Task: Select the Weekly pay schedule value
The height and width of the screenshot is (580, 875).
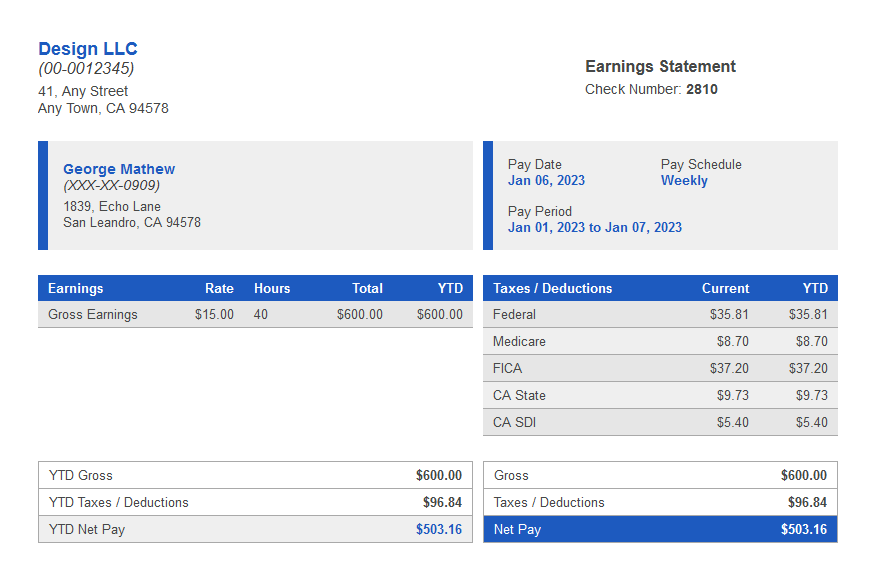Action: tap(683, 180)
